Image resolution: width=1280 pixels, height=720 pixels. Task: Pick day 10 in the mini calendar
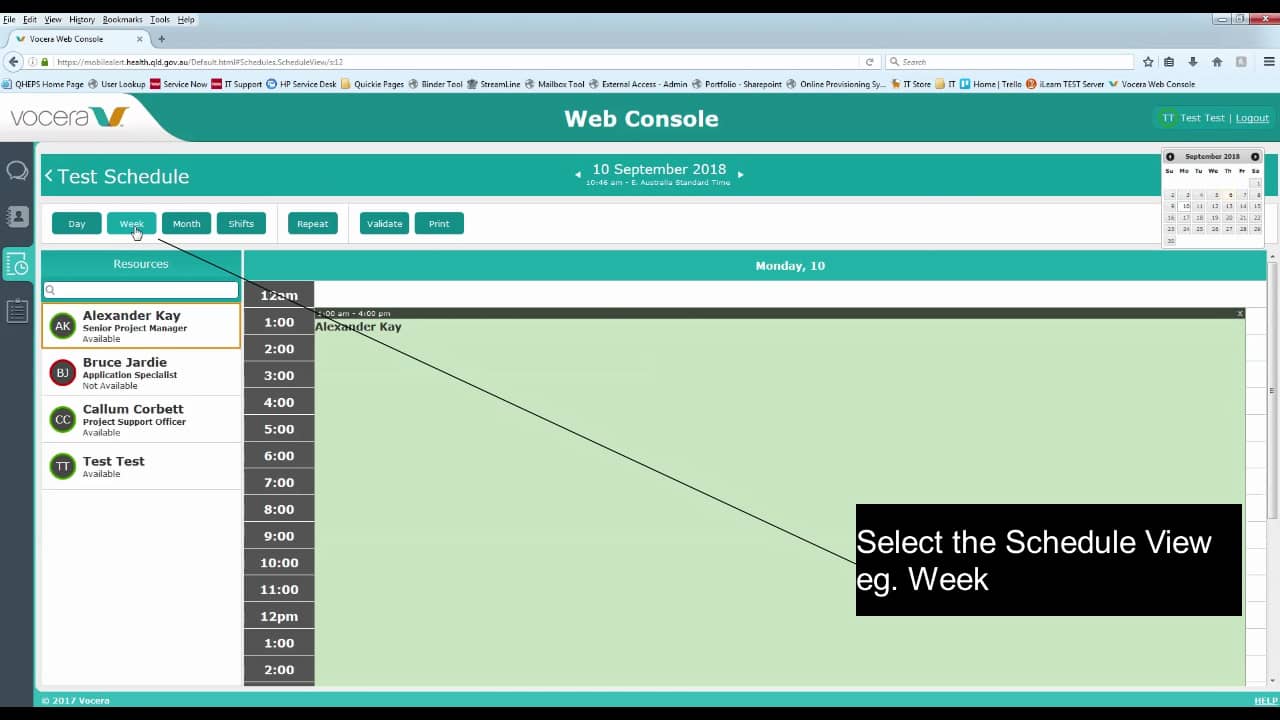tap(1185, 206)
